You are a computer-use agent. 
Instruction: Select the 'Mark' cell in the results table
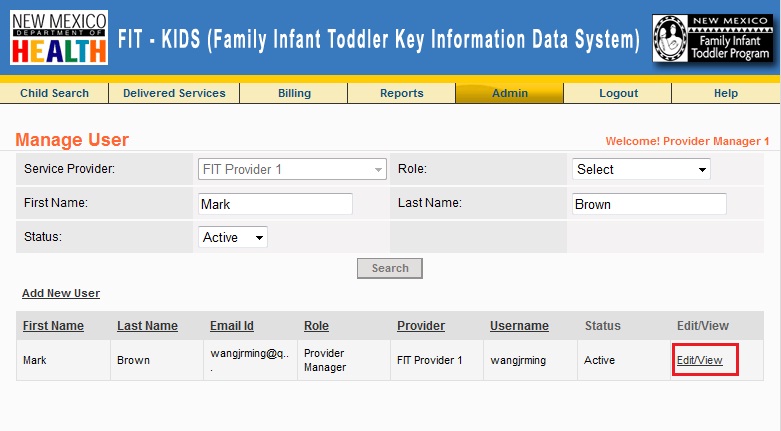[63, 360]
